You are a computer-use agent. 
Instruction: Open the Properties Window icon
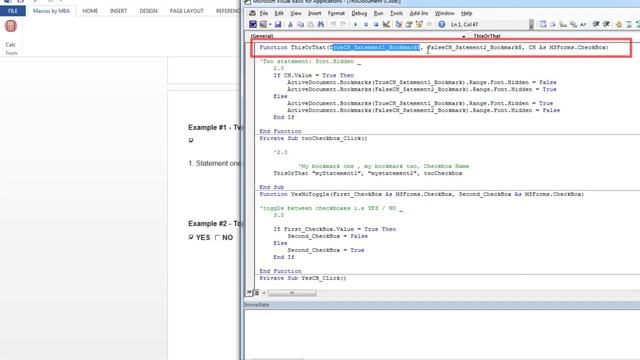coord(409,24)
